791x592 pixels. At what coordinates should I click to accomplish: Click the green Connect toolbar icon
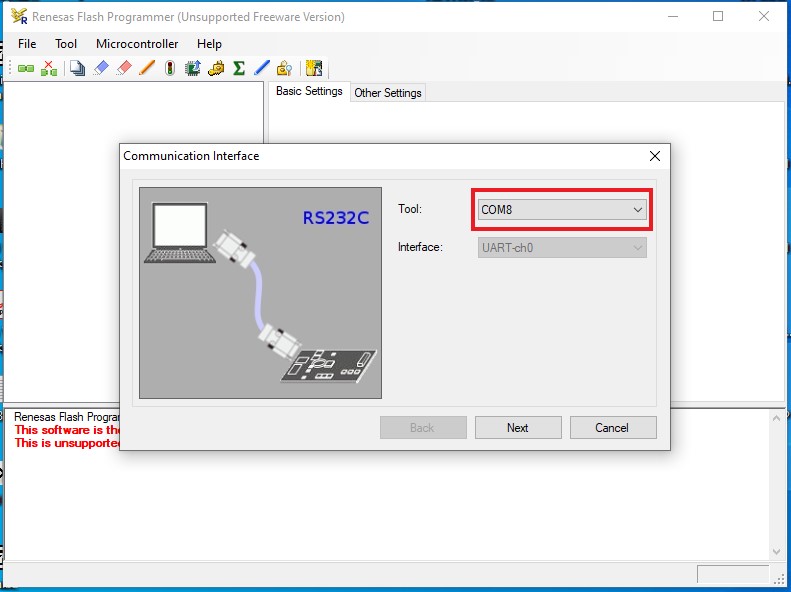[x=25, y=68]
